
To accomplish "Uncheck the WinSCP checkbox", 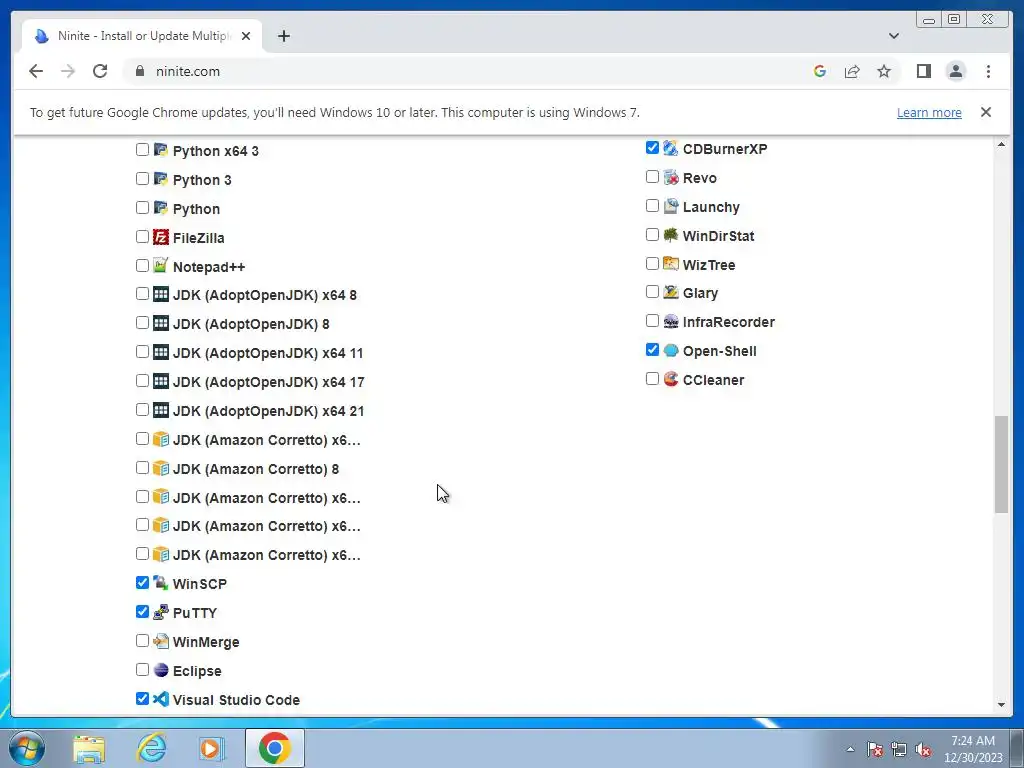I will click(x=142, y=583).
